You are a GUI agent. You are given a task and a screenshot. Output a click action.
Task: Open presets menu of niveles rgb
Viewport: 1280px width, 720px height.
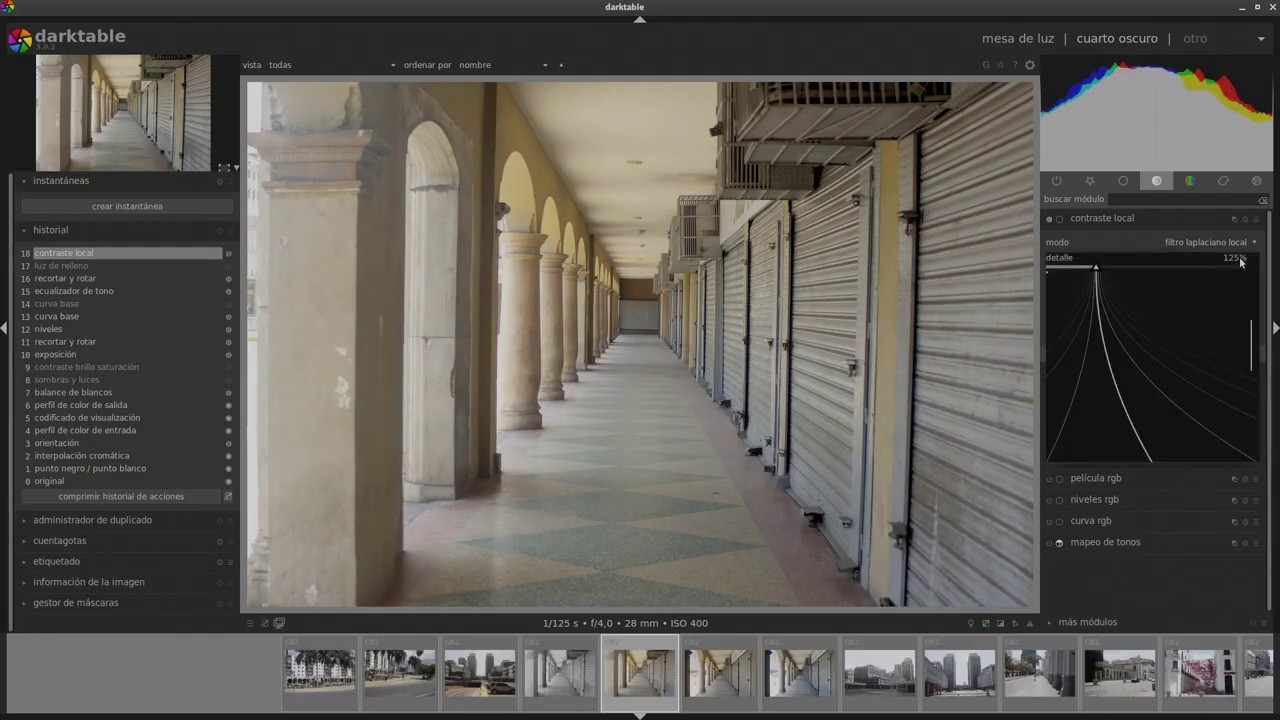point(1256,500)
